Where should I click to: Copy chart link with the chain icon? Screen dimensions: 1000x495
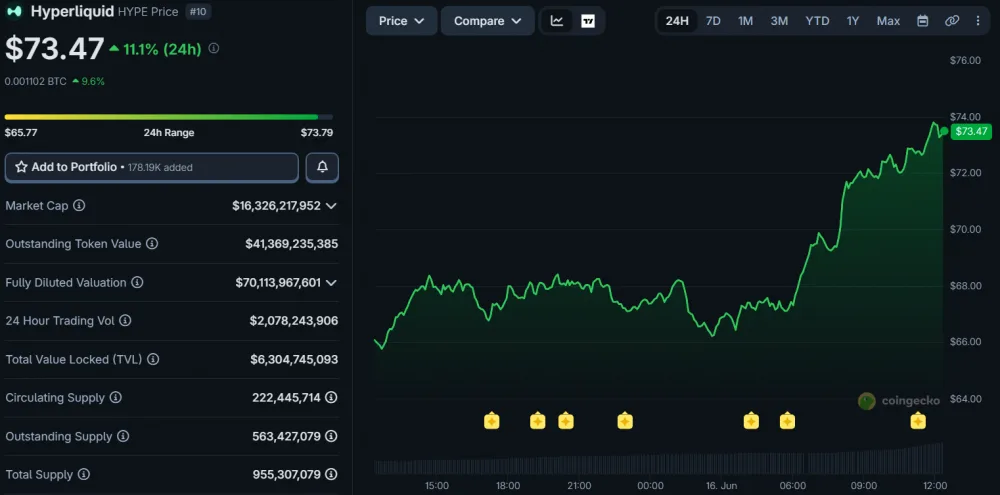point(952,21)
